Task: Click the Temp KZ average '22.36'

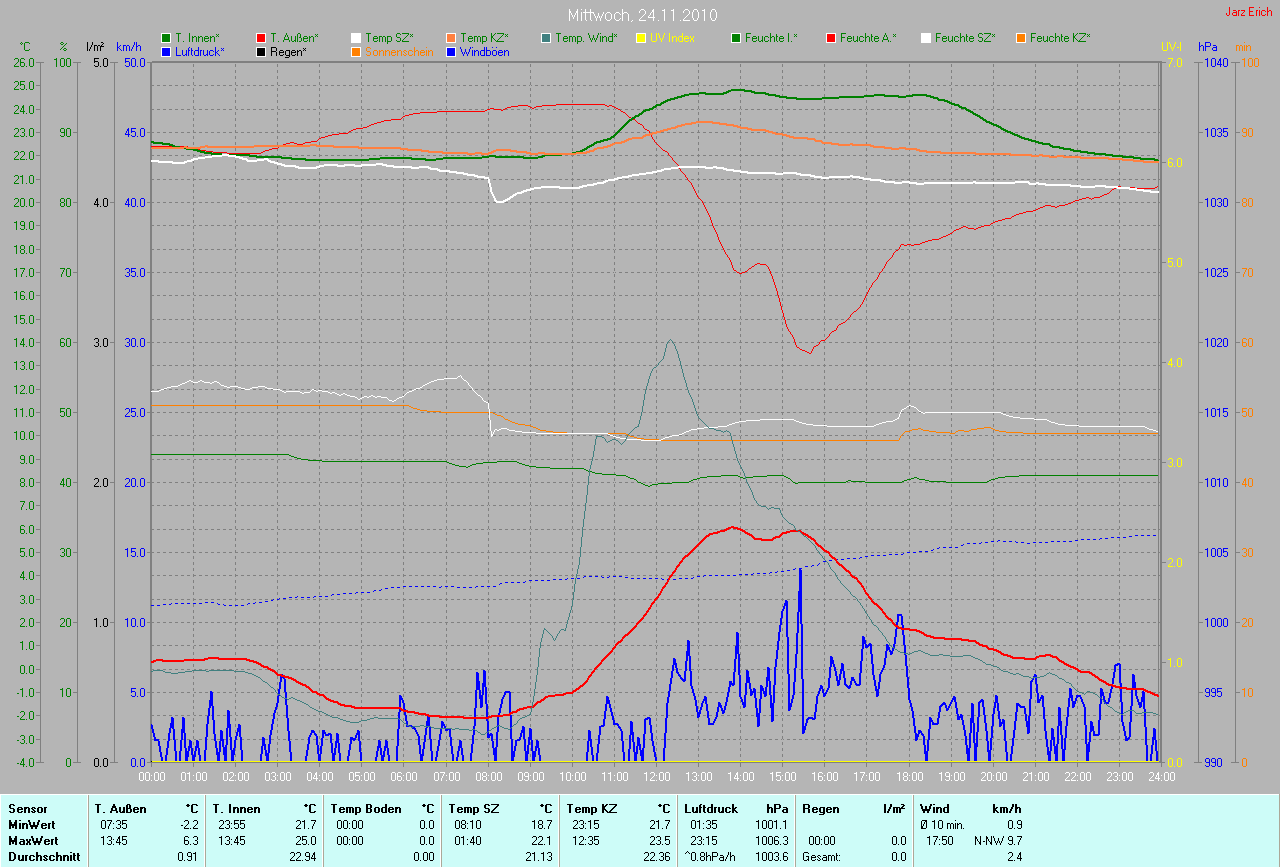Action: pos(655,857)
